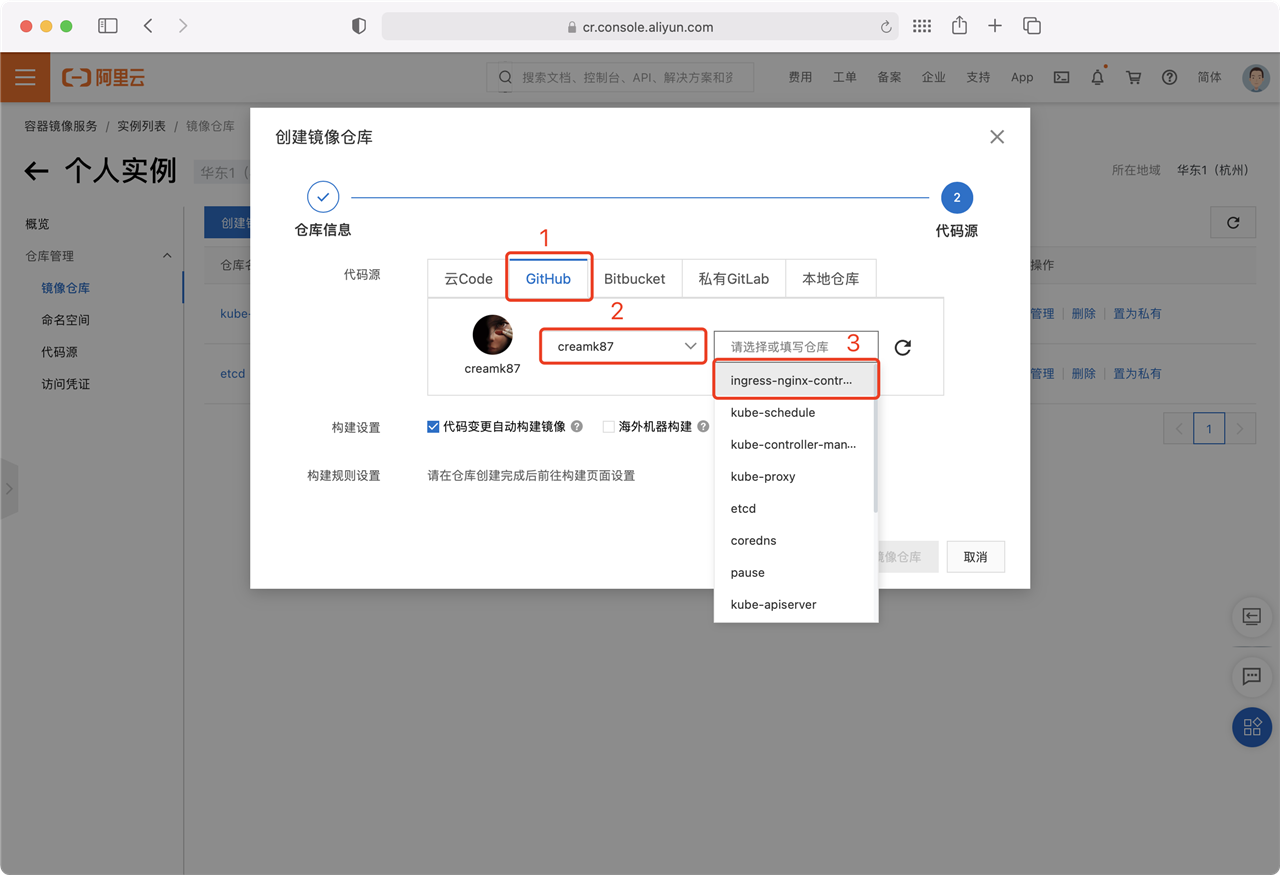Close the 创建镜像仓库 dialog
Image resolution: width=1280 pixels, height=875 pixels.
(997, 137)
